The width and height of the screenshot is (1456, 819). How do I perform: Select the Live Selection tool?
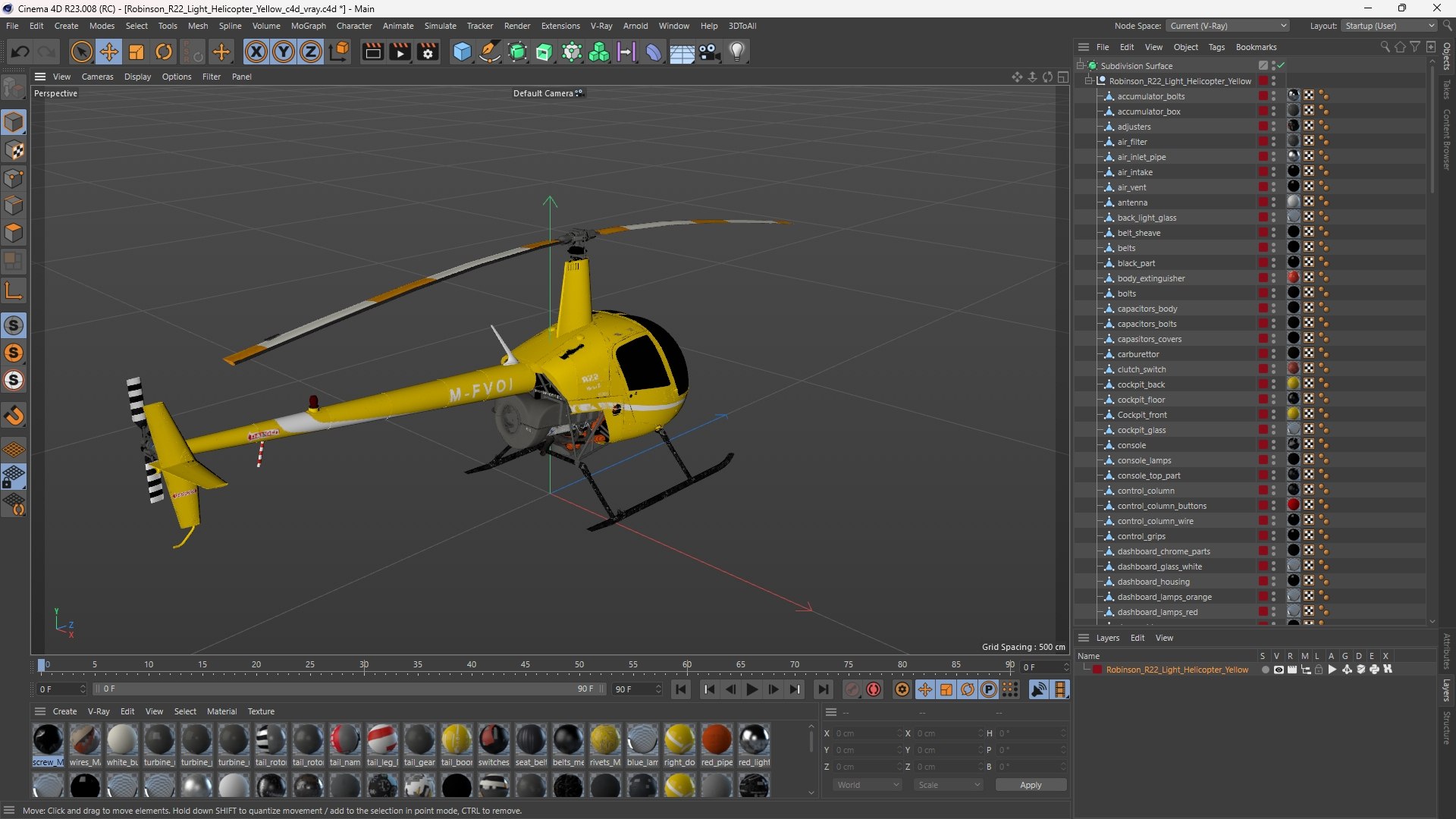[81, 52]
